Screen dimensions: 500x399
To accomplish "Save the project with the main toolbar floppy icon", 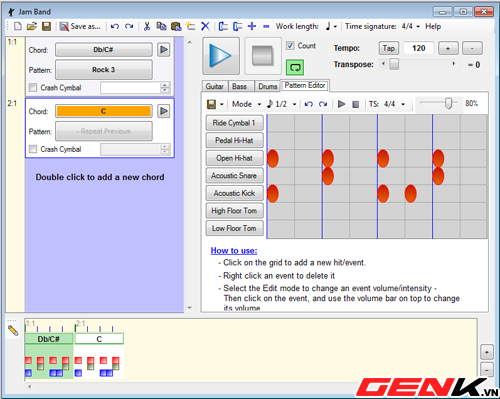I will tap(46, 26).
